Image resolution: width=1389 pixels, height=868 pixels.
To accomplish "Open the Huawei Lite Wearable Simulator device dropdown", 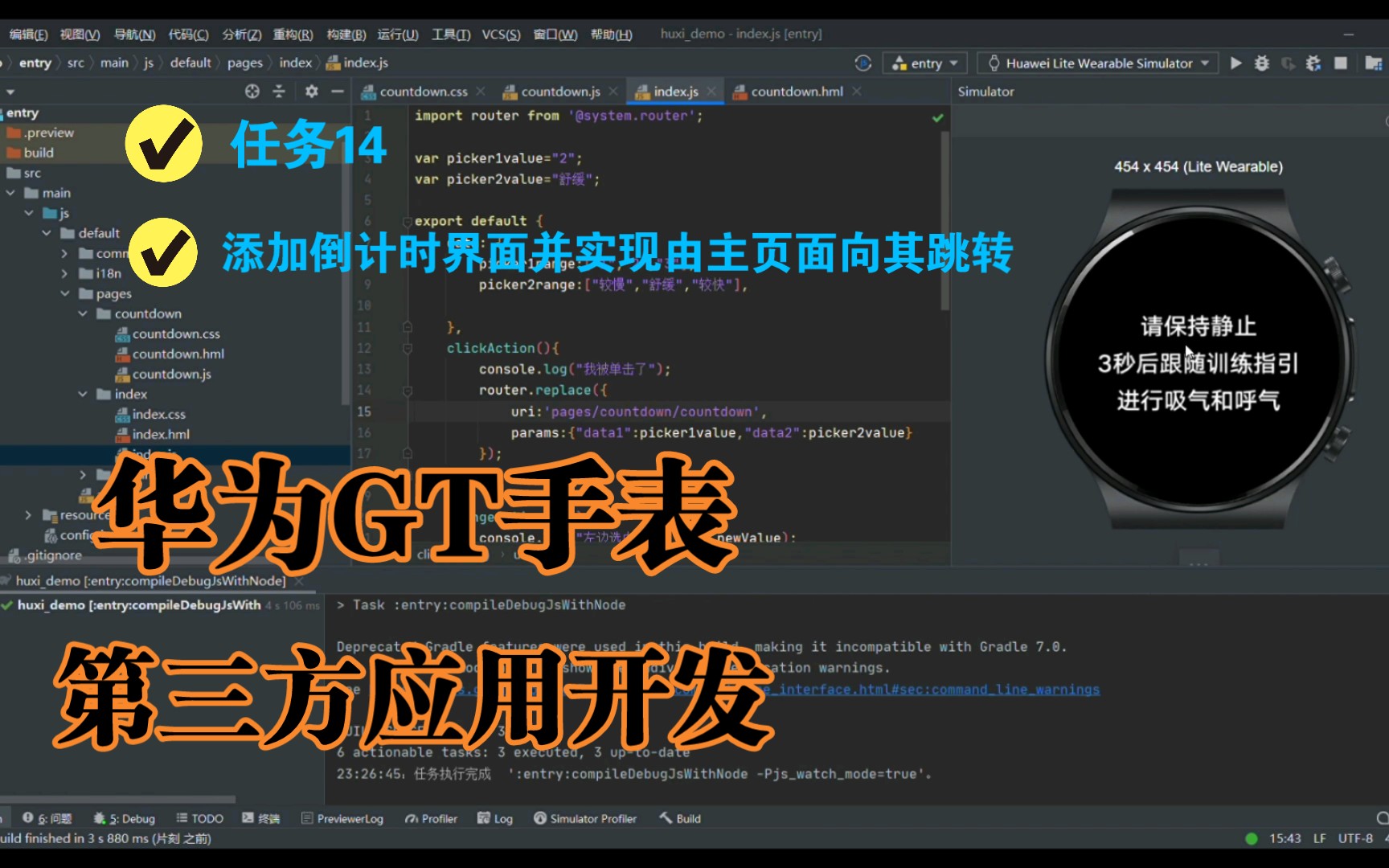I will point(1098,63).
